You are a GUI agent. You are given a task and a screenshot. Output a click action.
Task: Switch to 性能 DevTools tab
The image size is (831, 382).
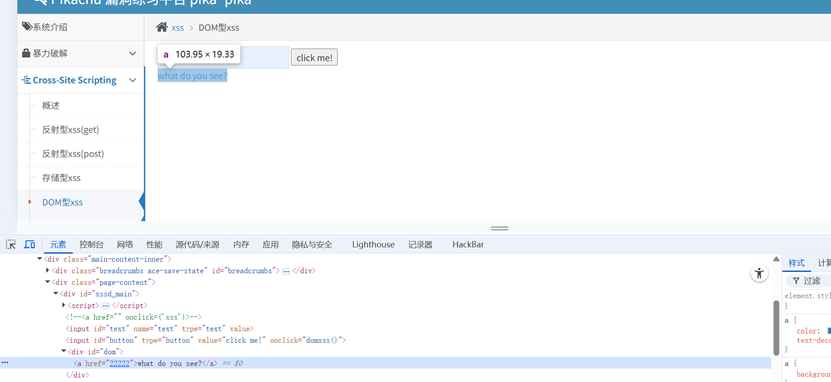[154, 244]
